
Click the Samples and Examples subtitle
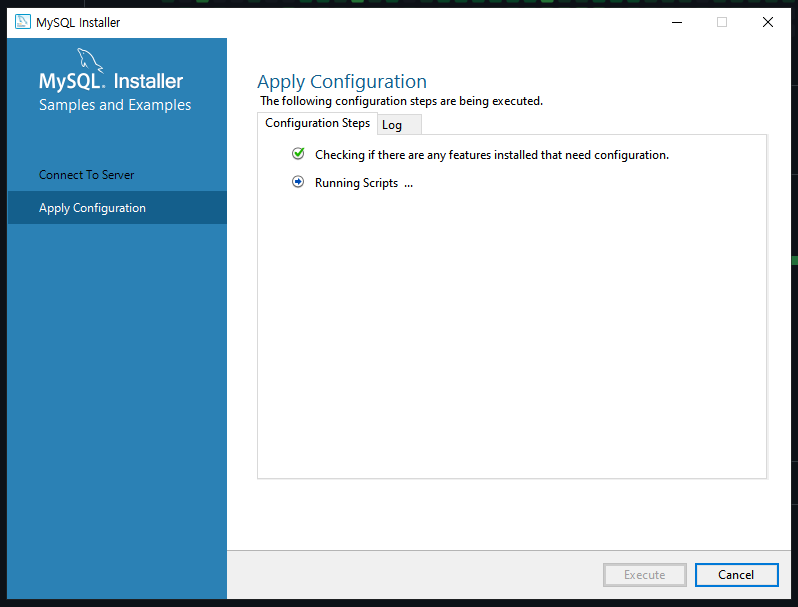[x=115, y=105]
